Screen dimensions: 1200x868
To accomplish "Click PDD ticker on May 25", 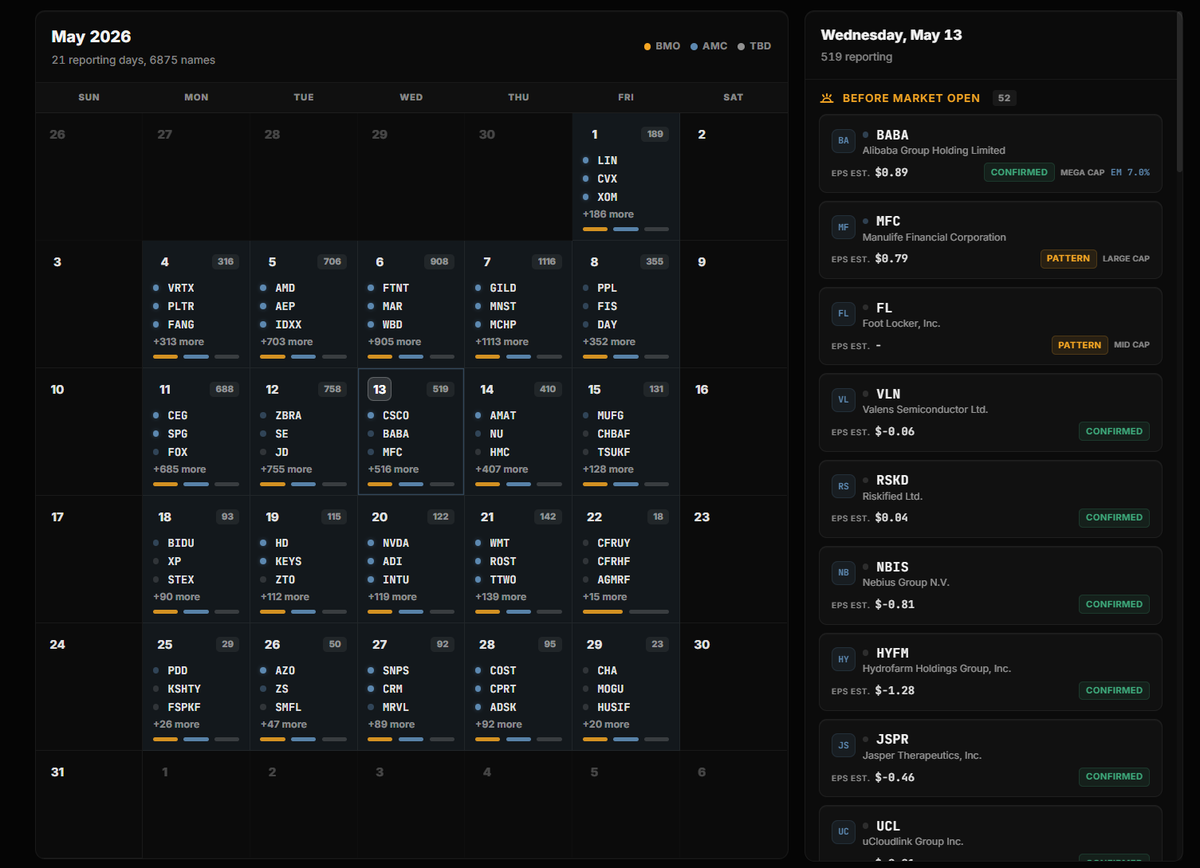I will pyautogui.click(x=178, y=670).
